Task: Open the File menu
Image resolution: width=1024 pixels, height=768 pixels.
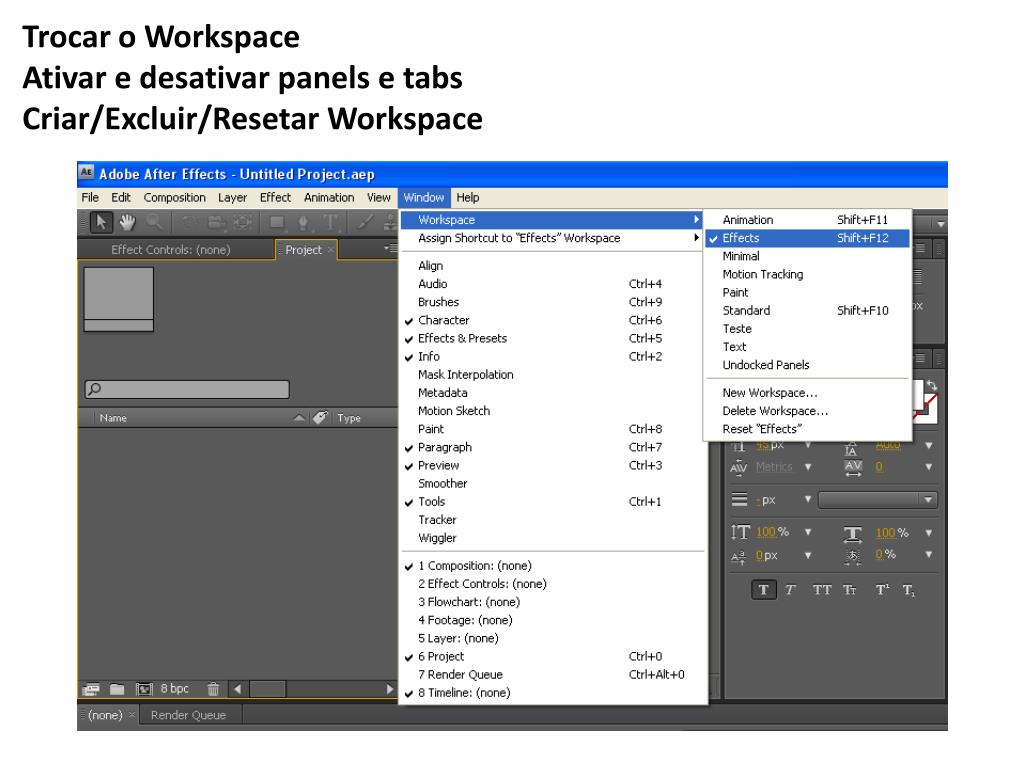Action: click(90, 197)
